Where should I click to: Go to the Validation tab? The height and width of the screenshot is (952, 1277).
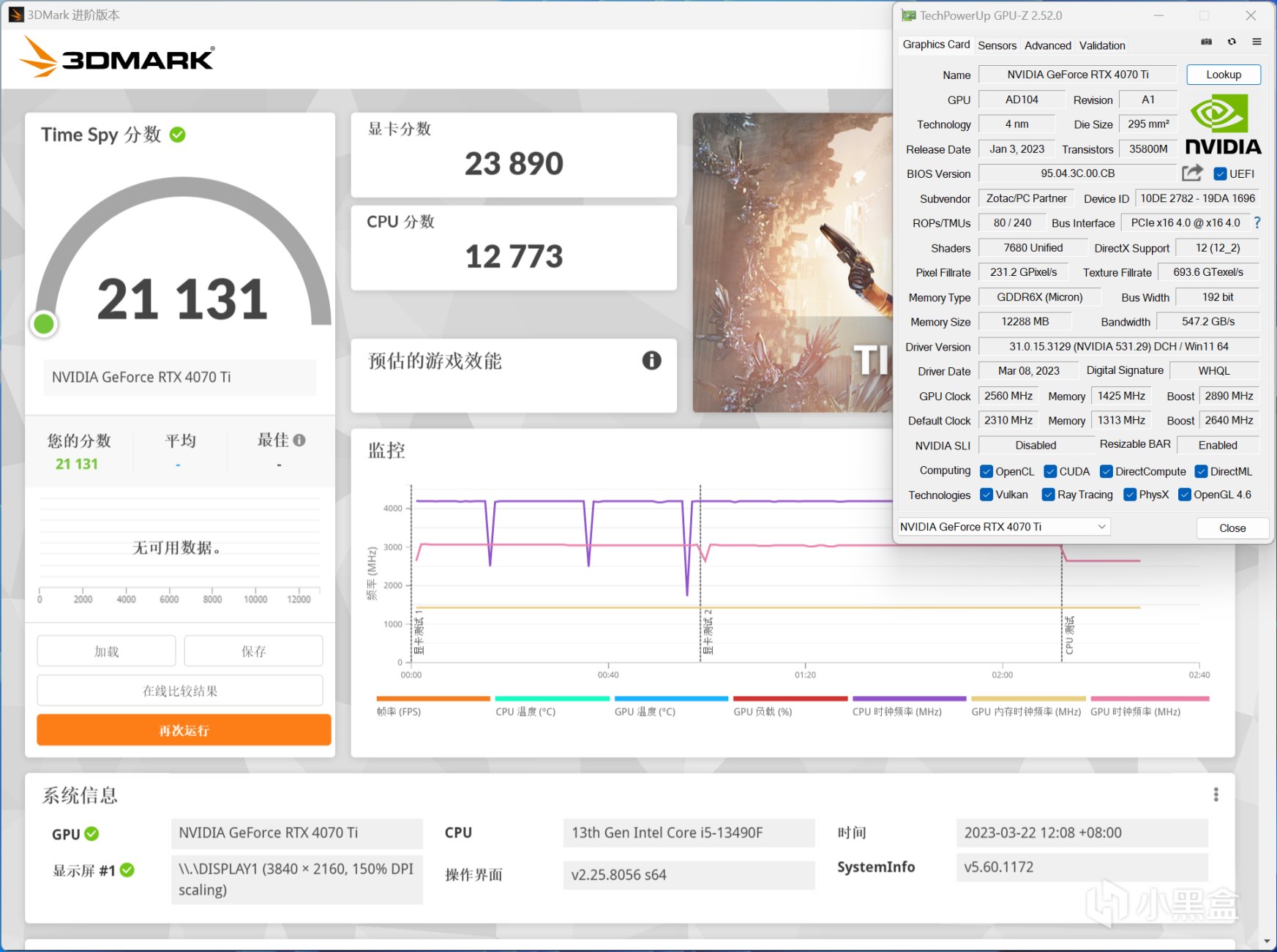click(1102, 45)
